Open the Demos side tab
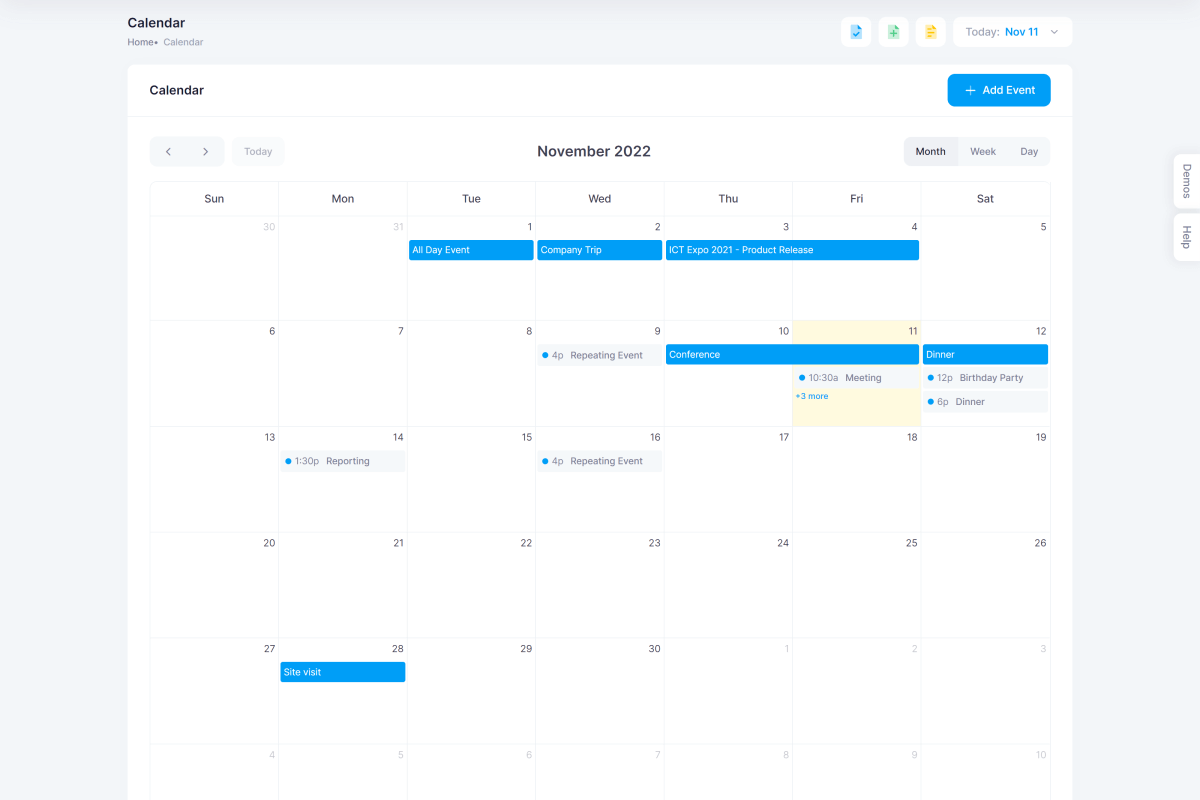Image resolution: width=1200 pixels, height=800 pixels. (1186, 181)
